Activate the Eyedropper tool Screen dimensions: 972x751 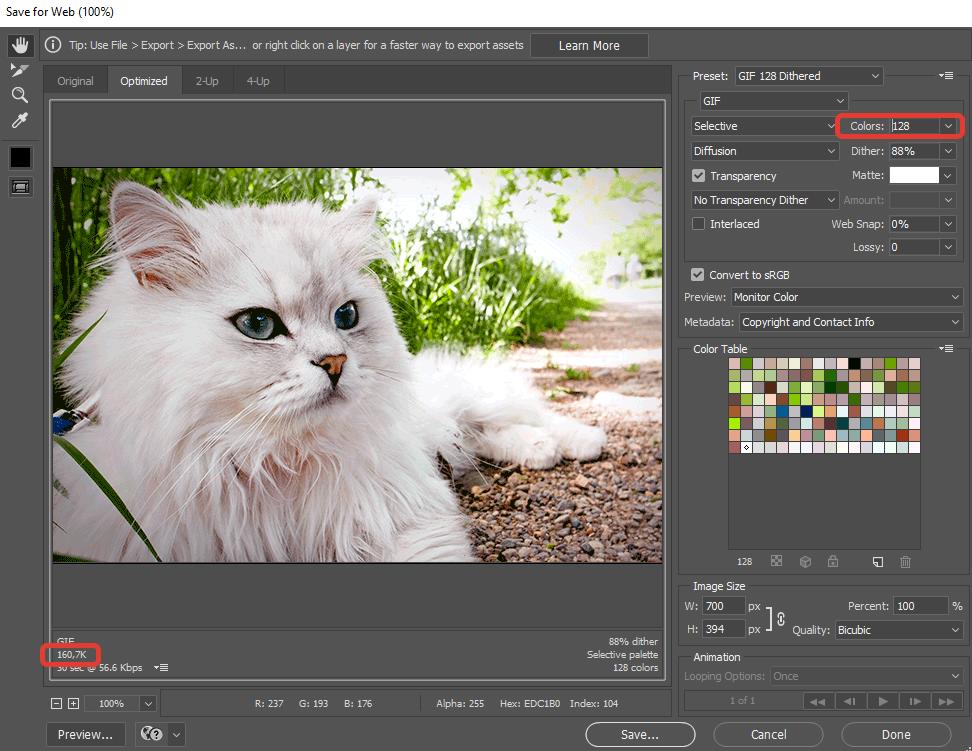(20, 121)
